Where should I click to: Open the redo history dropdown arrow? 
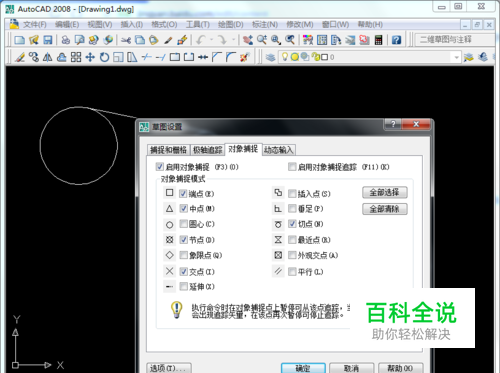[233, 40]
